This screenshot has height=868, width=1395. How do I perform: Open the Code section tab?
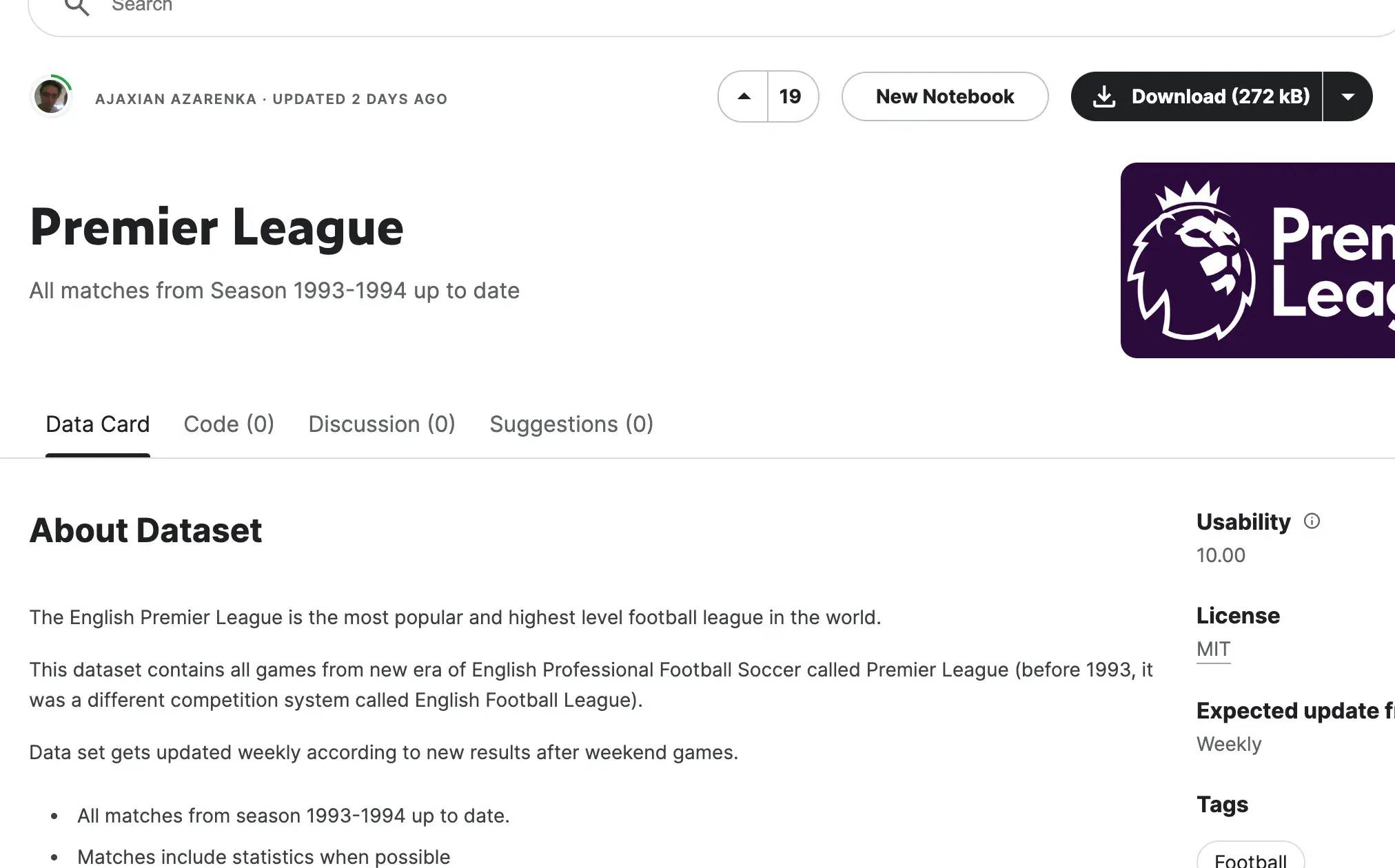pos(228,423)
